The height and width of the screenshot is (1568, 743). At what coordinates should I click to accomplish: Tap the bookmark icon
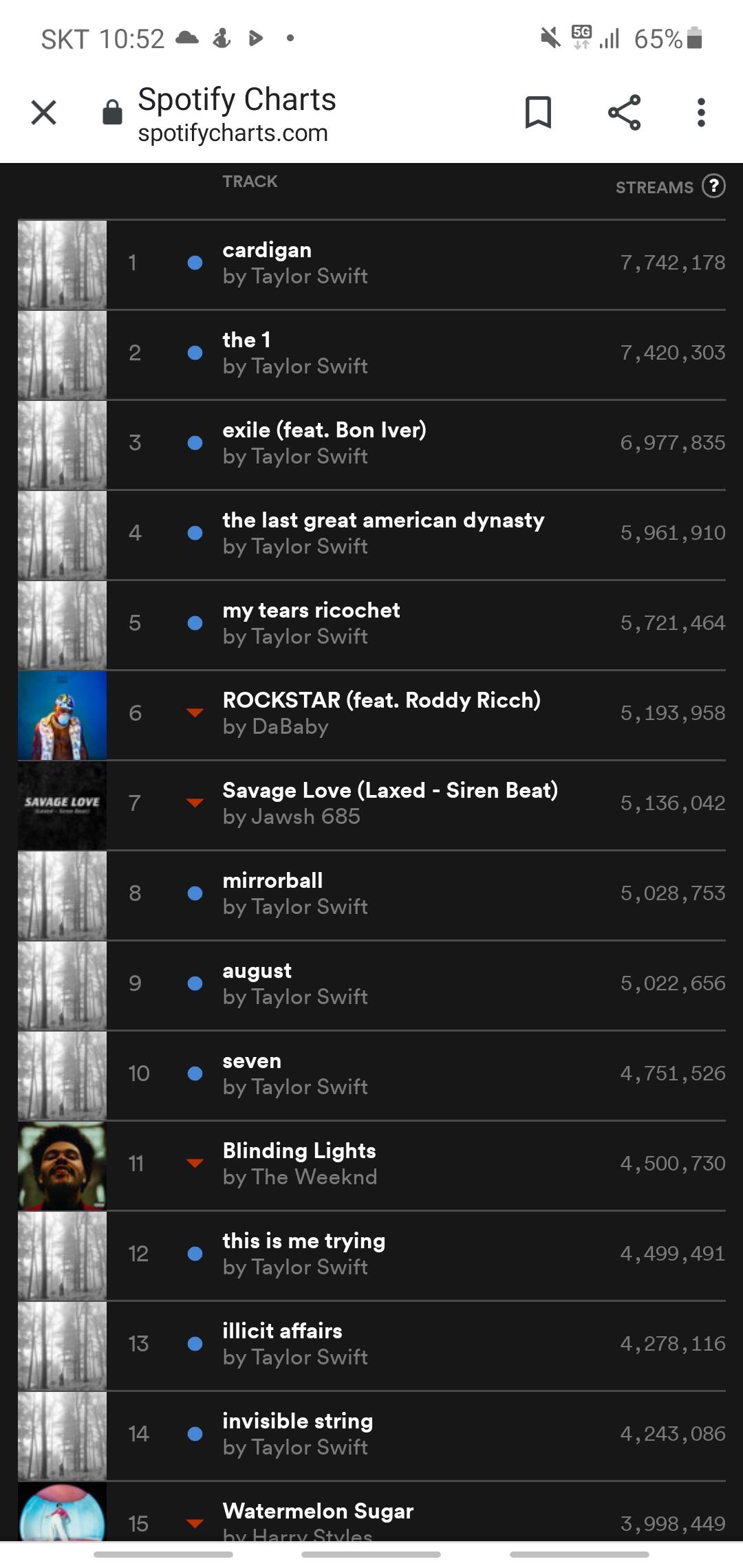538,112
